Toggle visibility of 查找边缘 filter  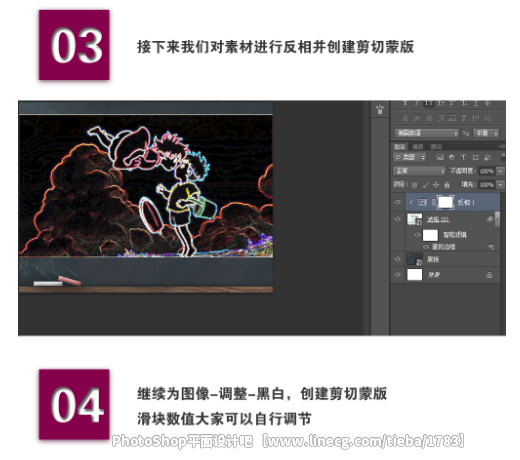click(x=426, y=247)
